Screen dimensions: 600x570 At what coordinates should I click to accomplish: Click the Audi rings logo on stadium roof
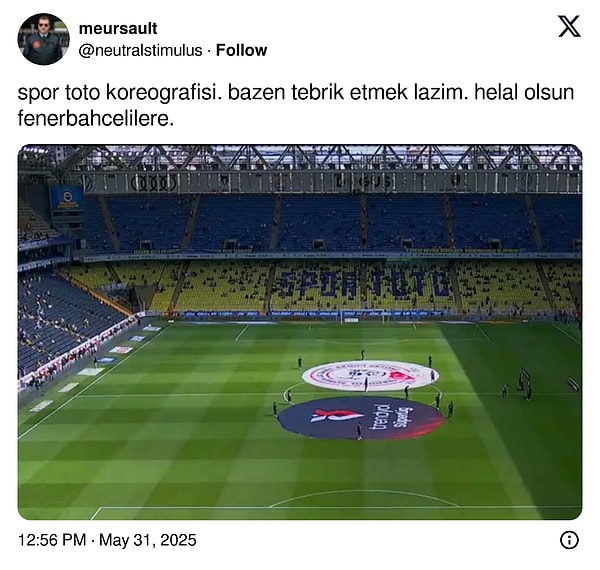154,183
